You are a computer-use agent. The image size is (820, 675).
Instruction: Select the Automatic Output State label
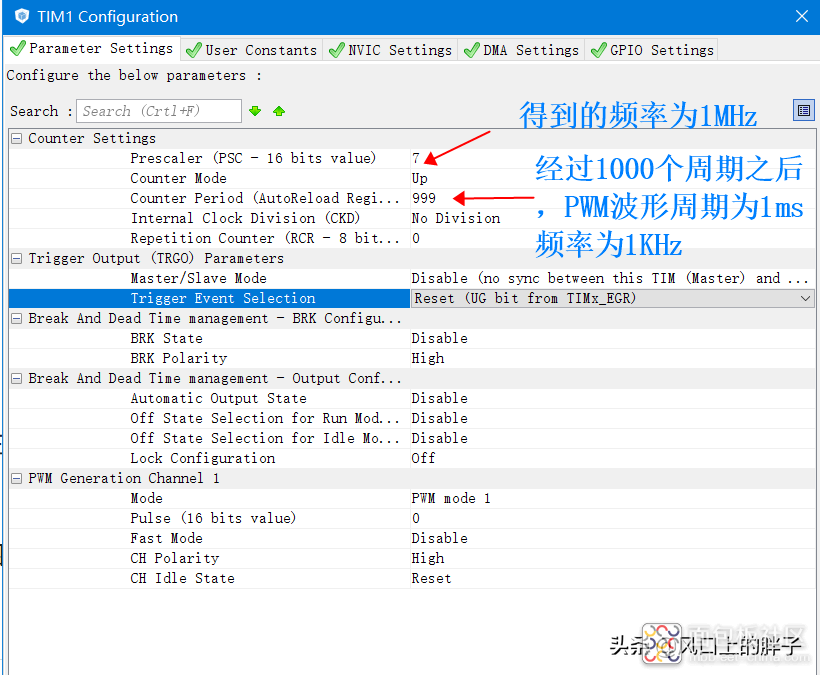[218, 398]
